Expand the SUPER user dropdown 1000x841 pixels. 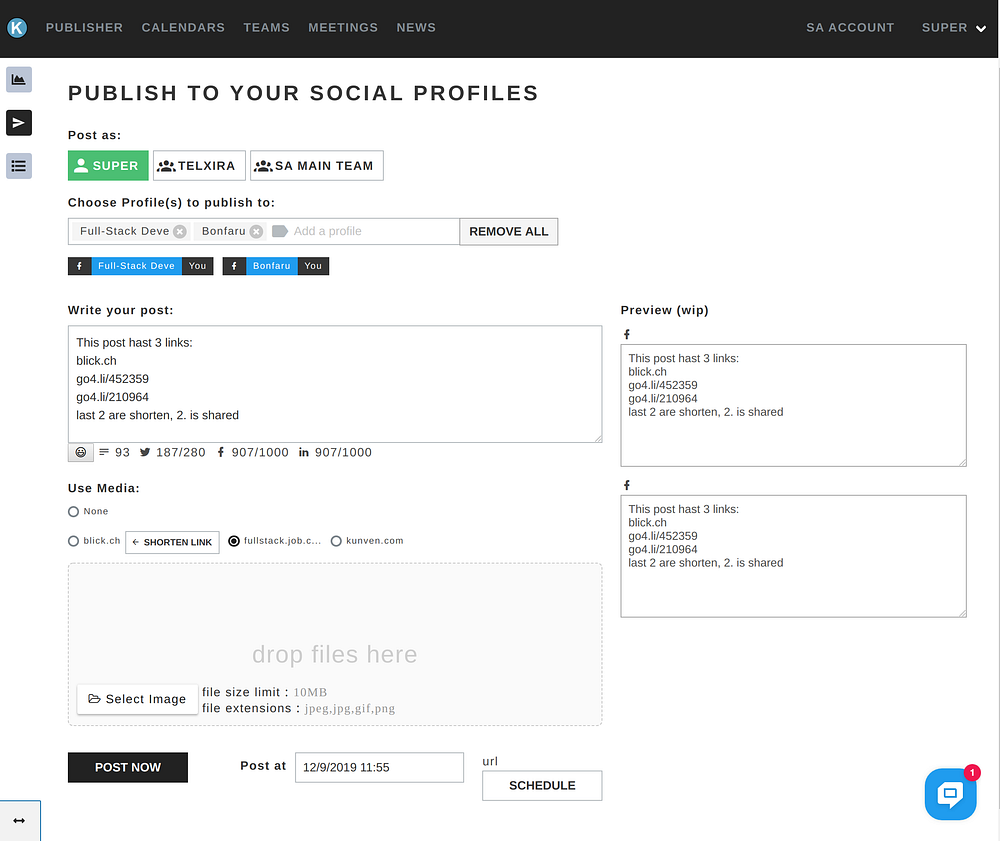coord(953,28)
